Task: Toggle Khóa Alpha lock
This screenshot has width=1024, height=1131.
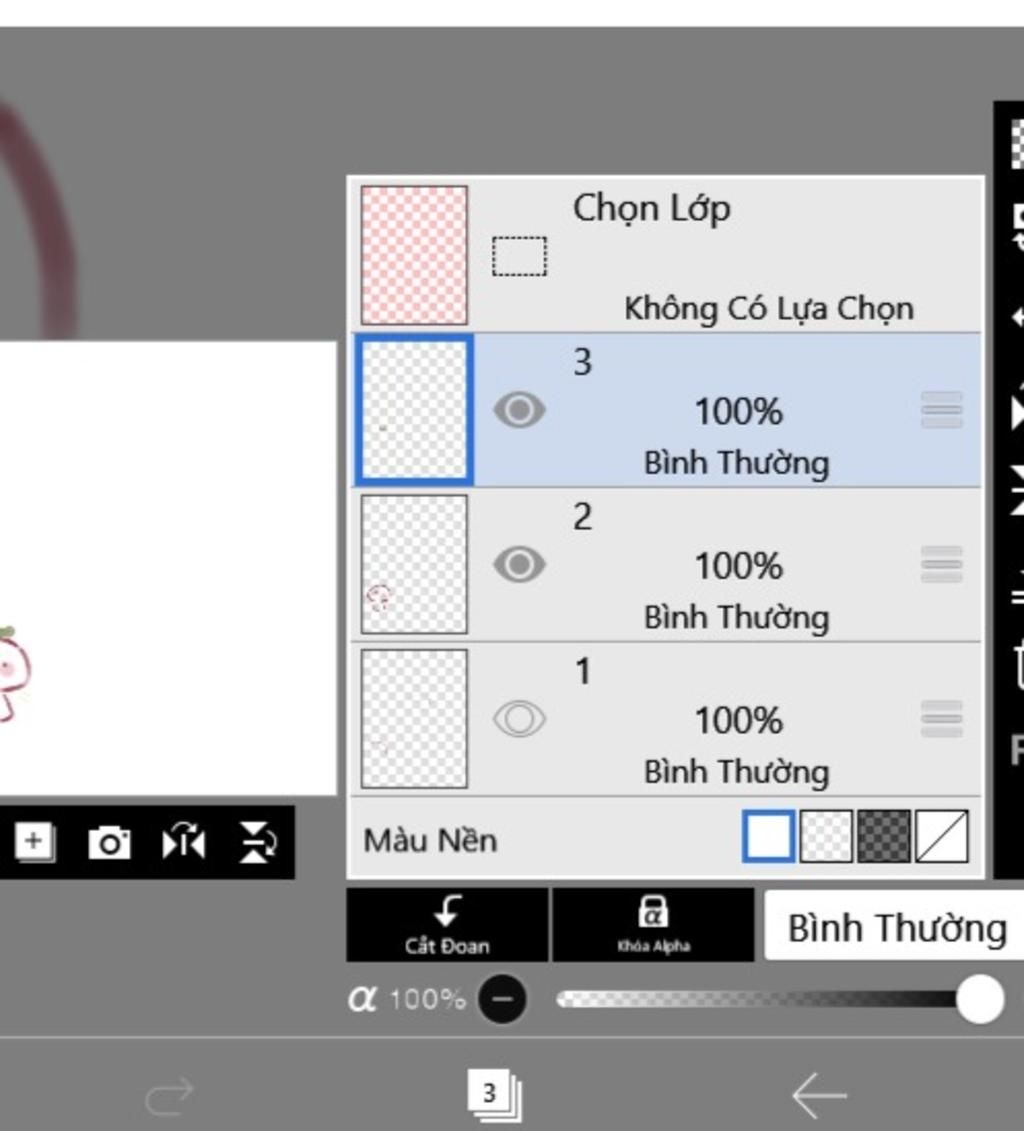Action: click(653, 925)
